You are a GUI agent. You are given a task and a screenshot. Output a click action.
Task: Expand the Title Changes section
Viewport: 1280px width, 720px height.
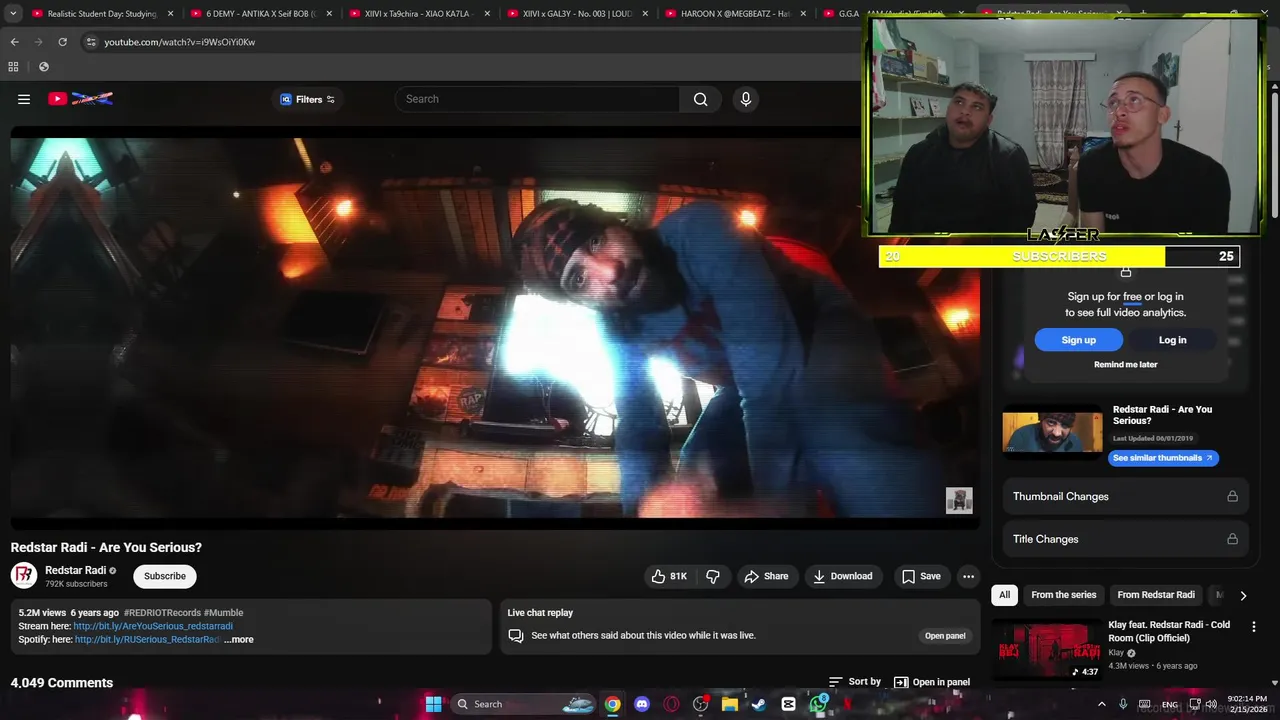(x=1125, y=539)
